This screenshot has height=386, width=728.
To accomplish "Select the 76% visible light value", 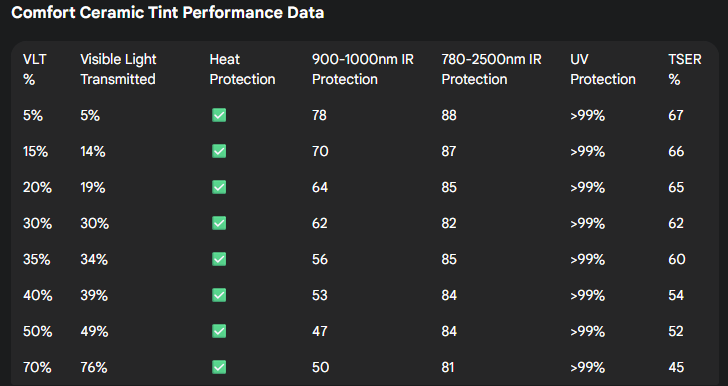I will point(94,367).
